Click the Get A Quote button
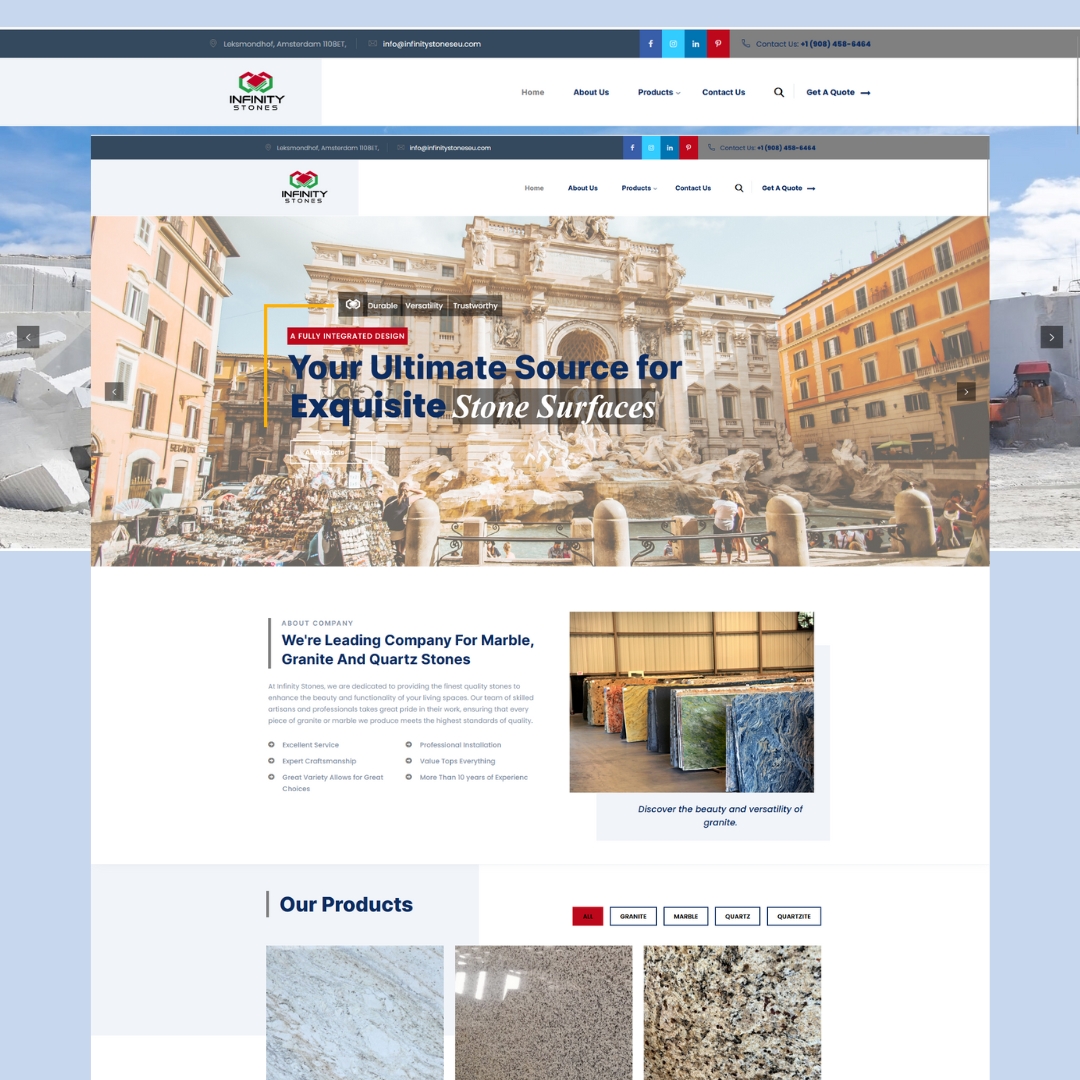Image resolution: width=1080 pixels, height=1080 pixels. point(831,92)
